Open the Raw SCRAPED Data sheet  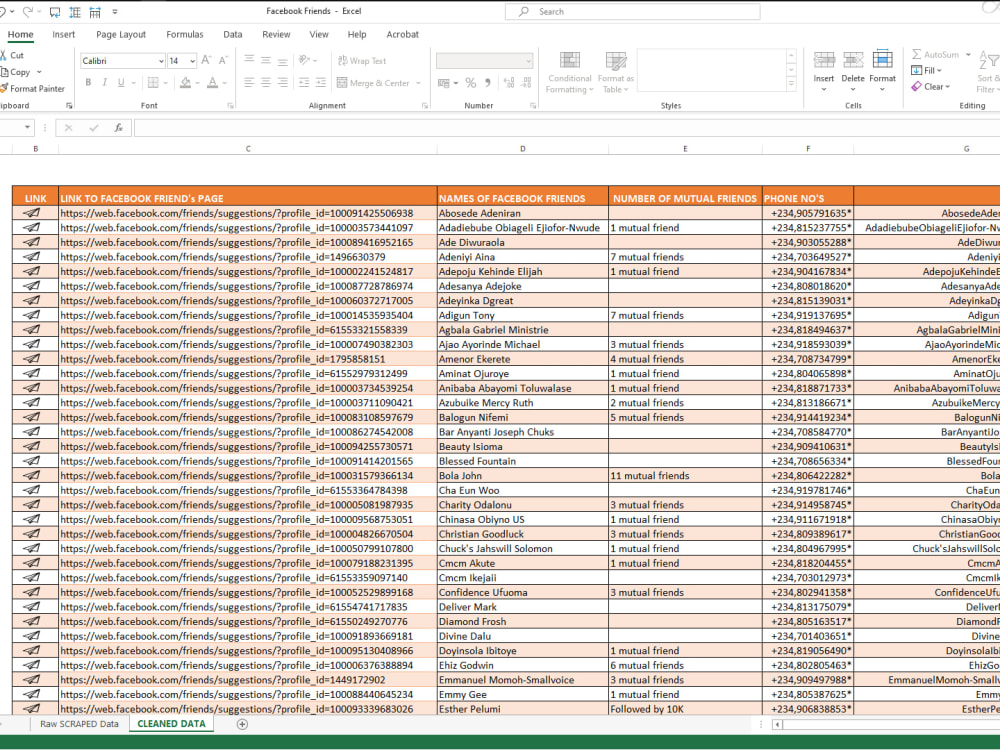pyautogui.click(x=78, y=723)
